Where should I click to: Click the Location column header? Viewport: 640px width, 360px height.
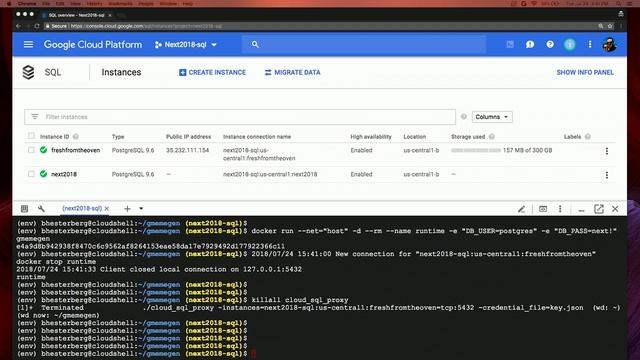pos(414,137)
